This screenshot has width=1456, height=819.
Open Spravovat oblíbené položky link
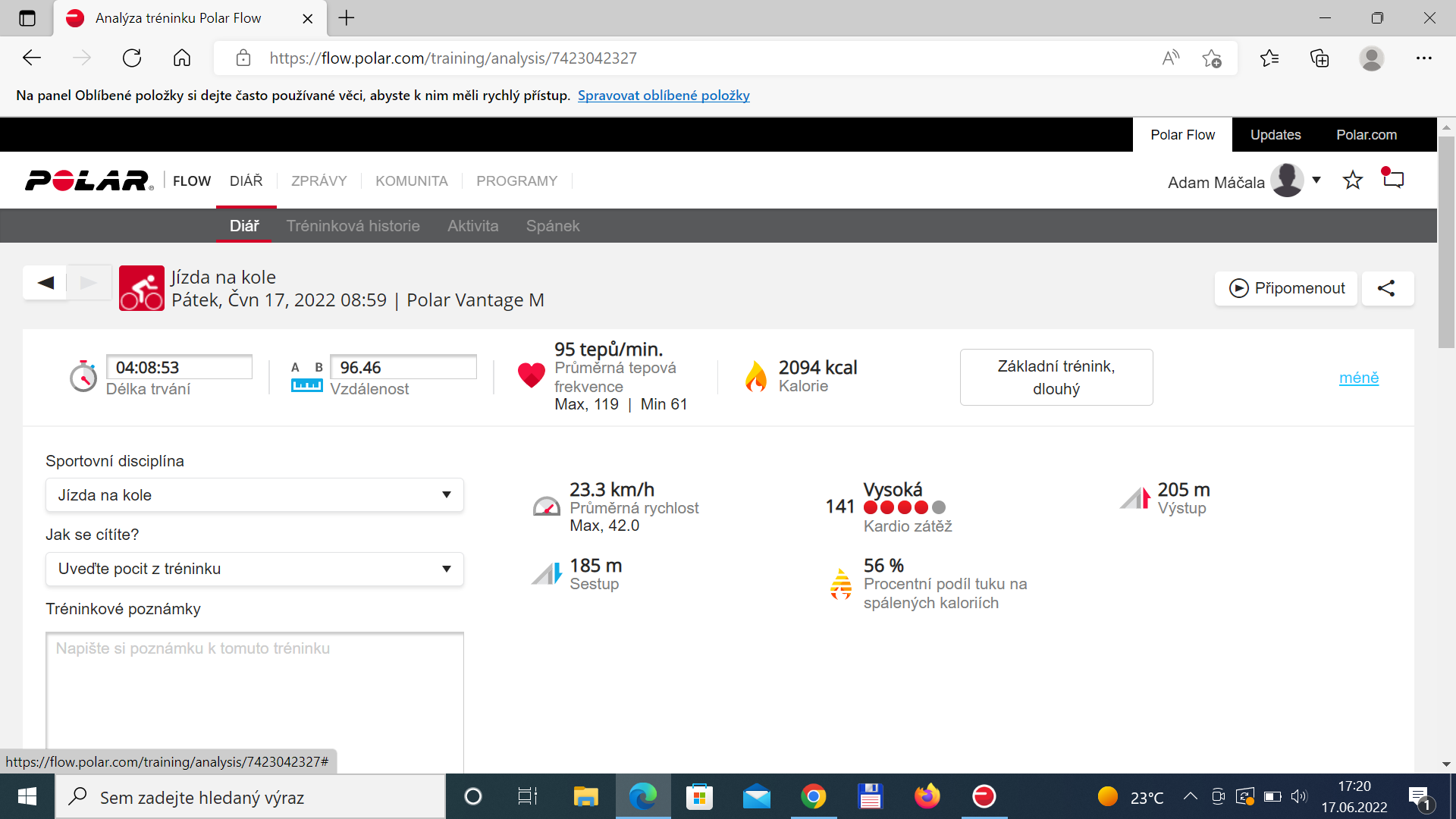point(664,96)
